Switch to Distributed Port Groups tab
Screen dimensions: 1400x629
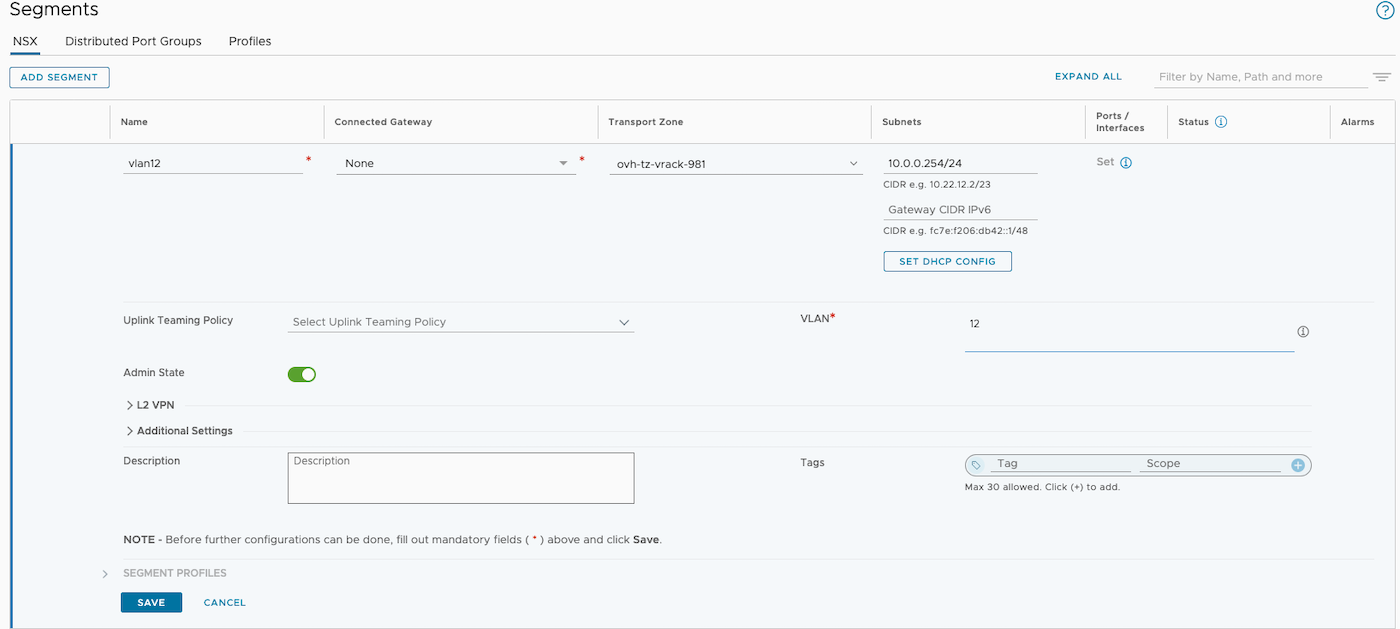tap(133, 41)
